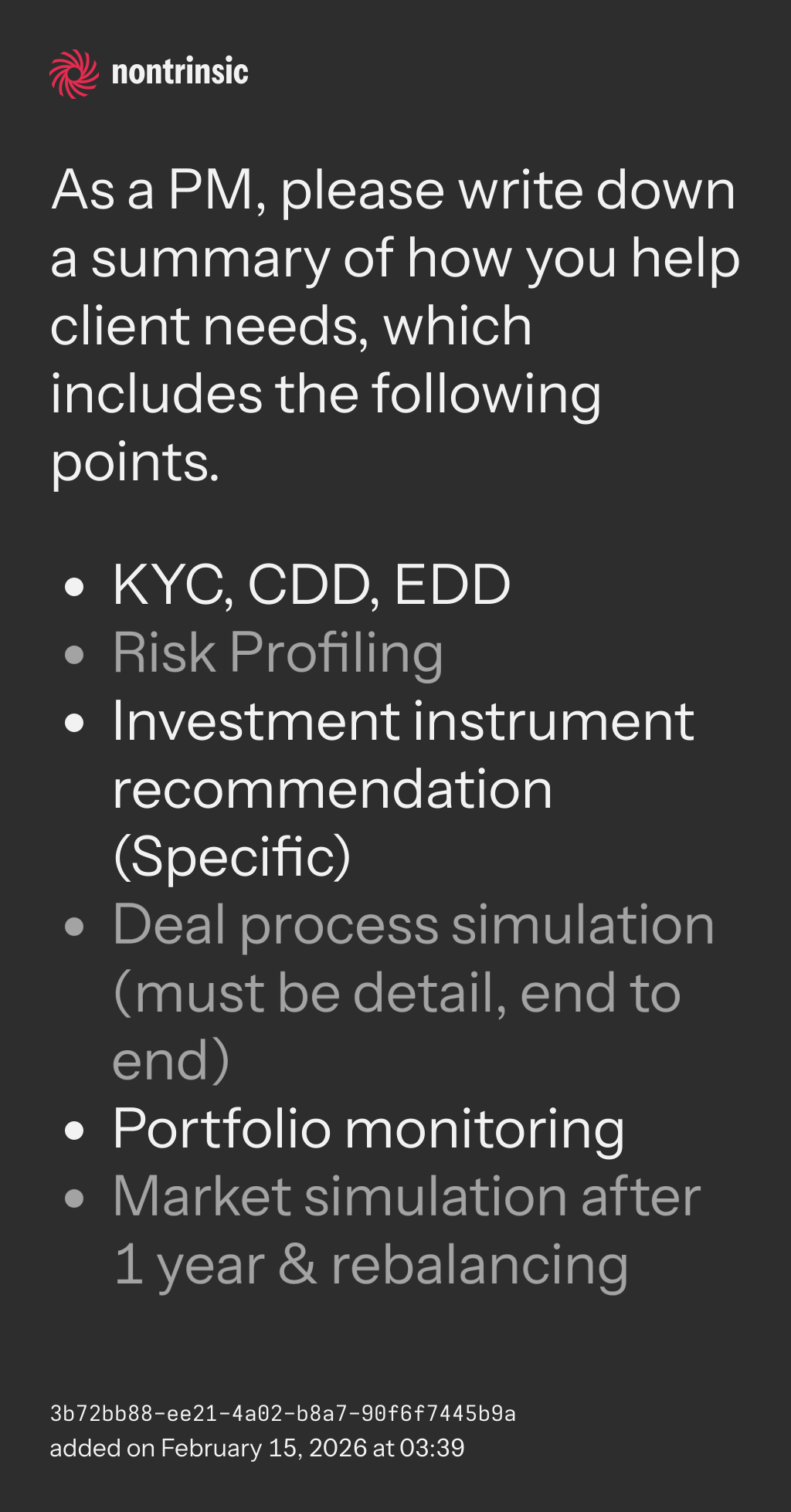The height and width of the screenshot is (1512, 791).
Task: Click the UUID string starting with 3b72bb88
Action: (283, 1413)
